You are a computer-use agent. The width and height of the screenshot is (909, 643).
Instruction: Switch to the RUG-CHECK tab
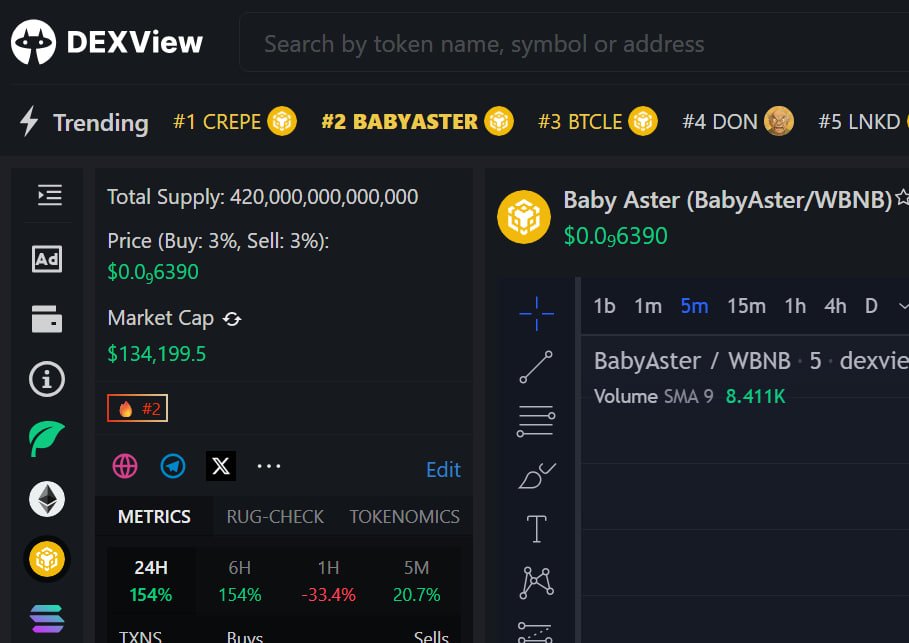[x=275, y=517]
